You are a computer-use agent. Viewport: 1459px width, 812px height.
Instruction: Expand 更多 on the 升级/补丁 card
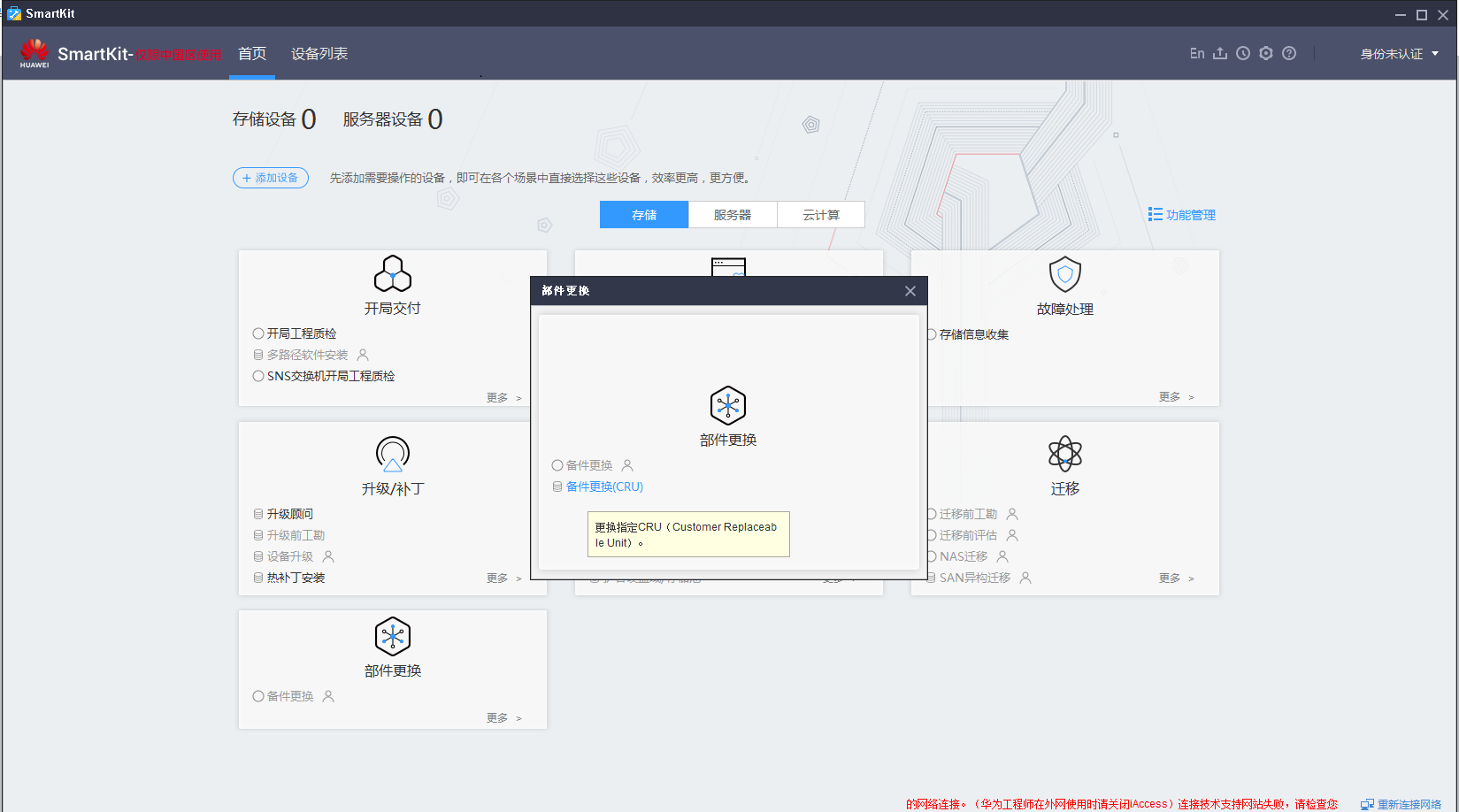[x=498, y=577]
